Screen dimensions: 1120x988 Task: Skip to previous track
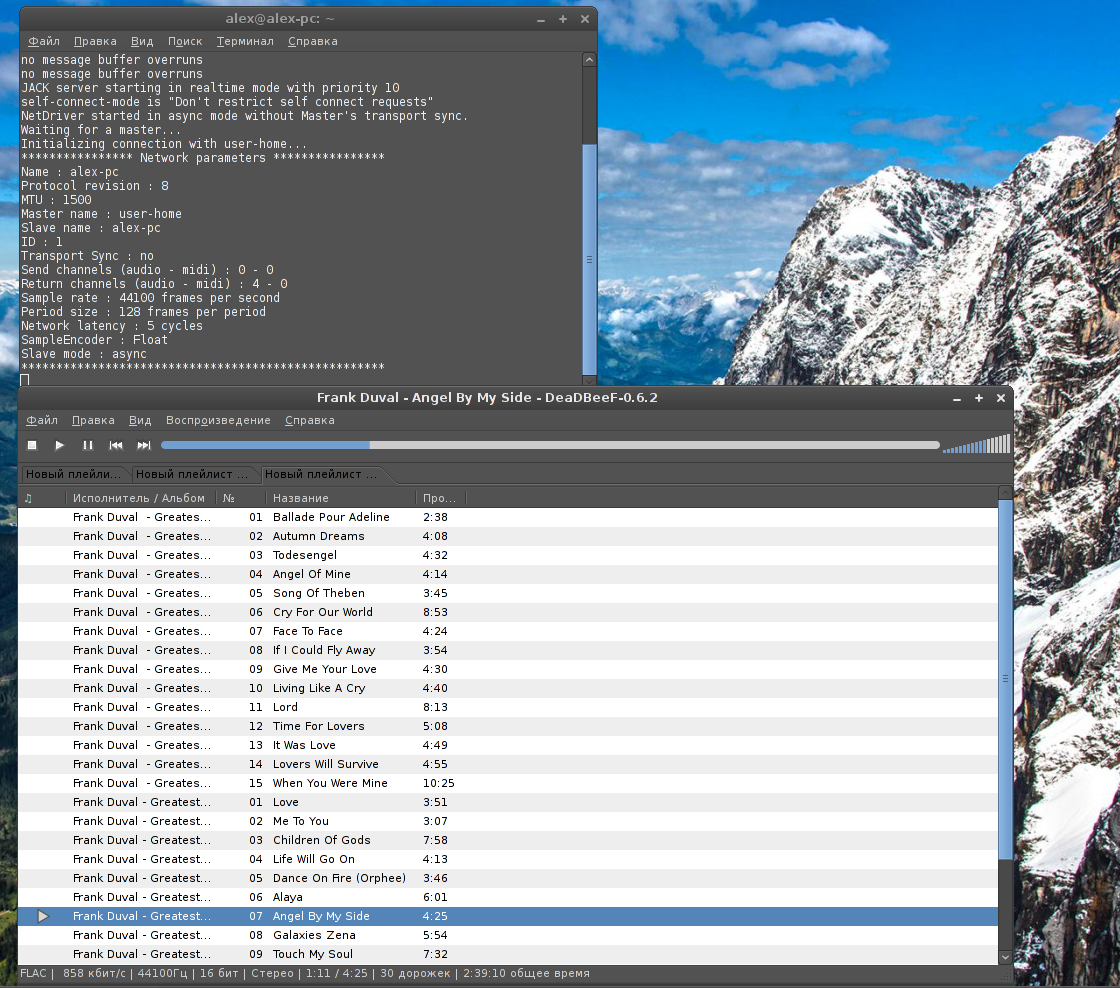coord(116,445)
